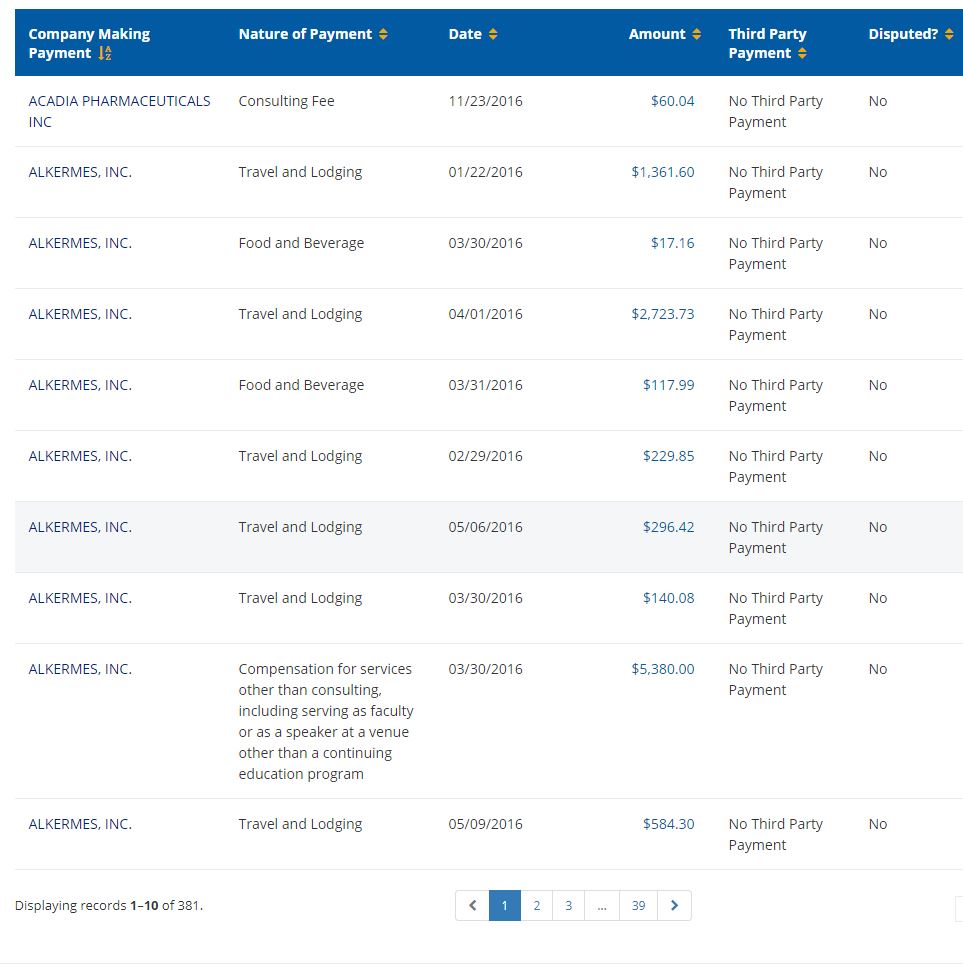Open ALKERMES link for $17.16 row

80,243
